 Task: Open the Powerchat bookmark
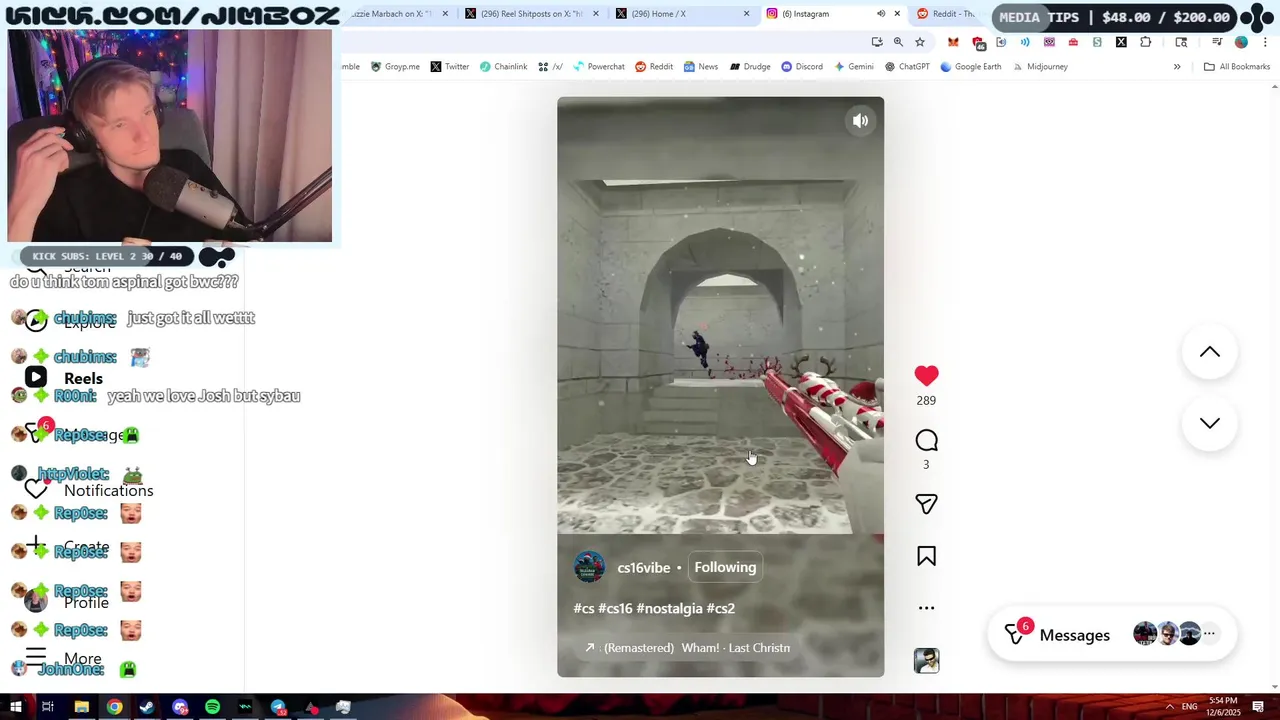point(598,67)
